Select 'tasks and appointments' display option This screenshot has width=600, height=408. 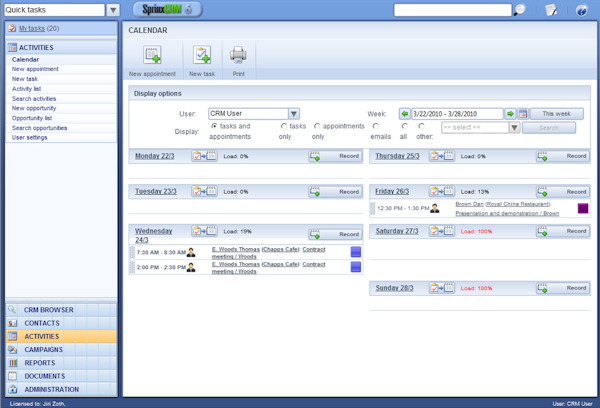(214, 126)
